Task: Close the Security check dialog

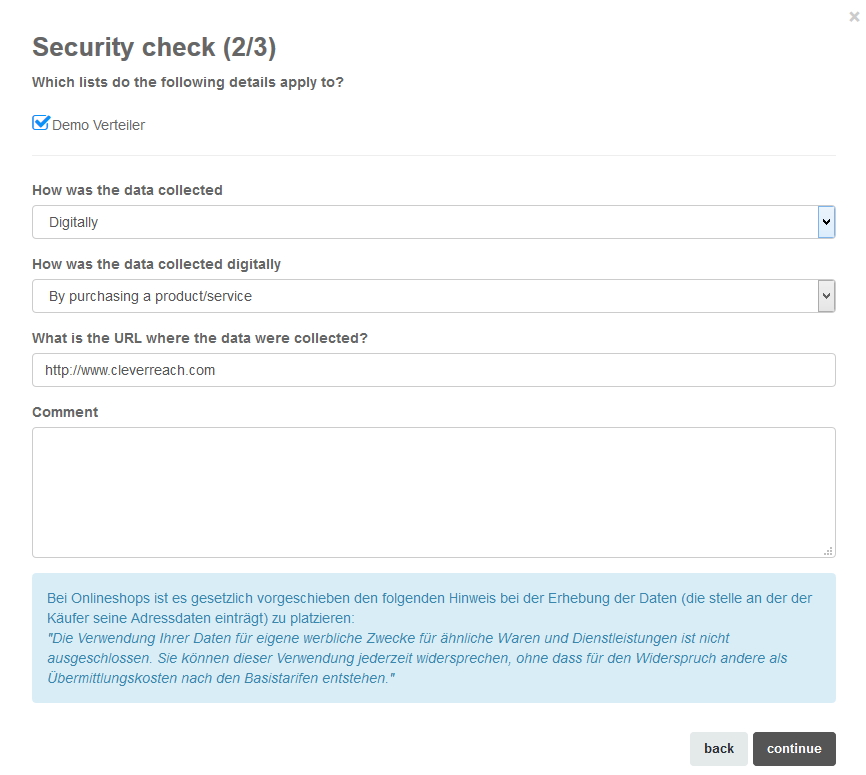Action: (853, 17)
